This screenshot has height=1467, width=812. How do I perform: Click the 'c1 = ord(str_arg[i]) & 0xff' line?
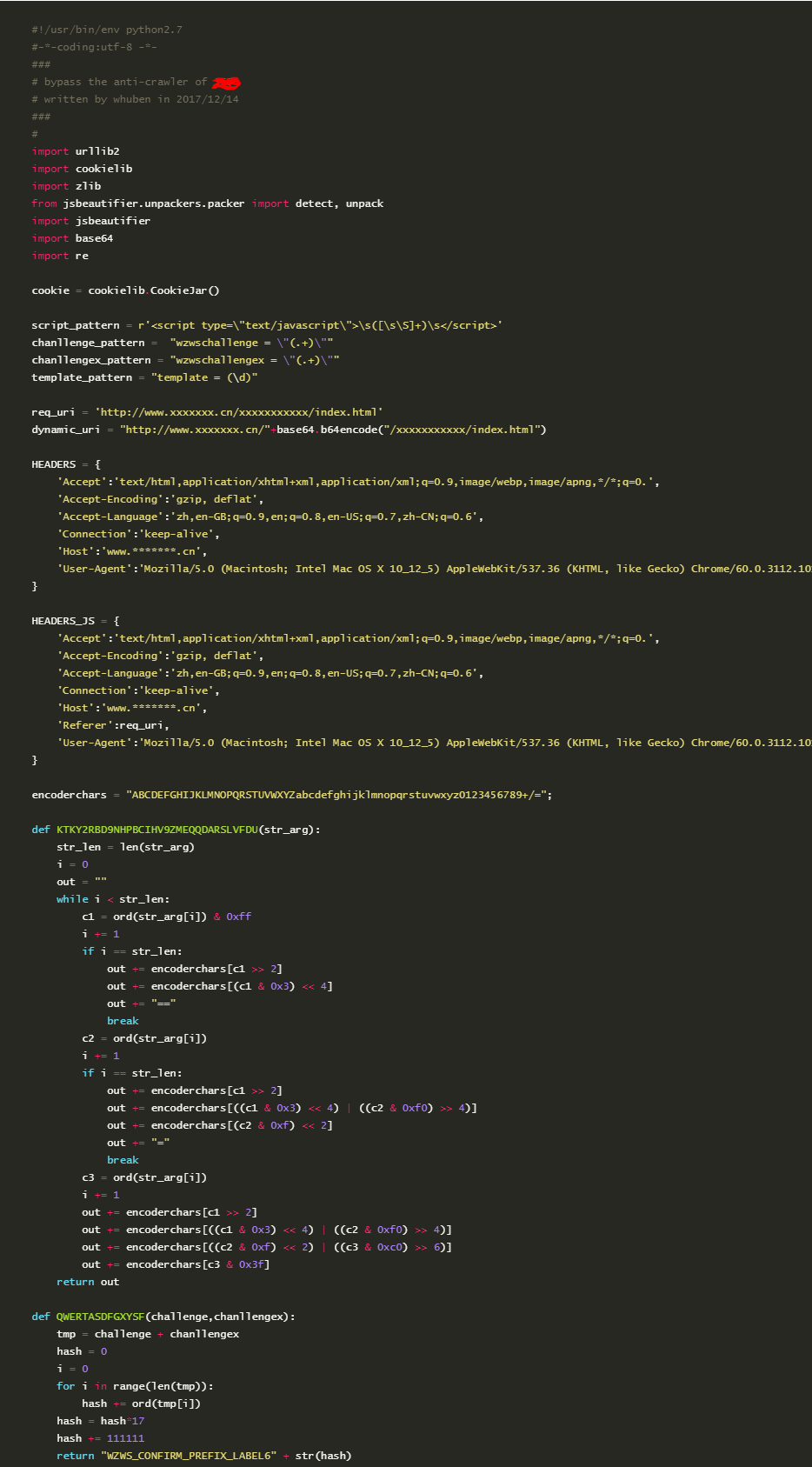coord(167,917)
